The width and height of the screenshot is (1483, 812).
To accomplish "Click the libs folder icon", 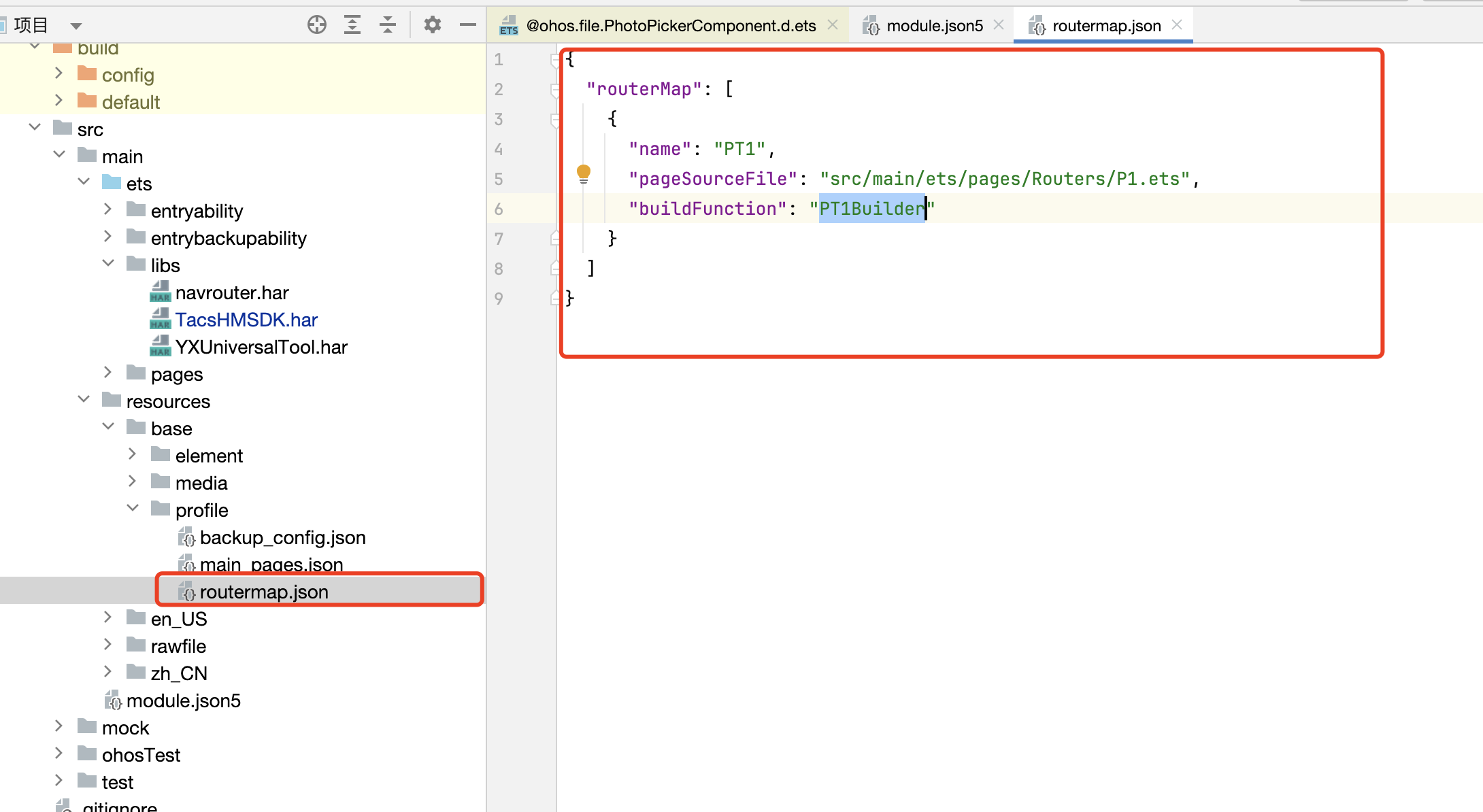I will point(136,263).
